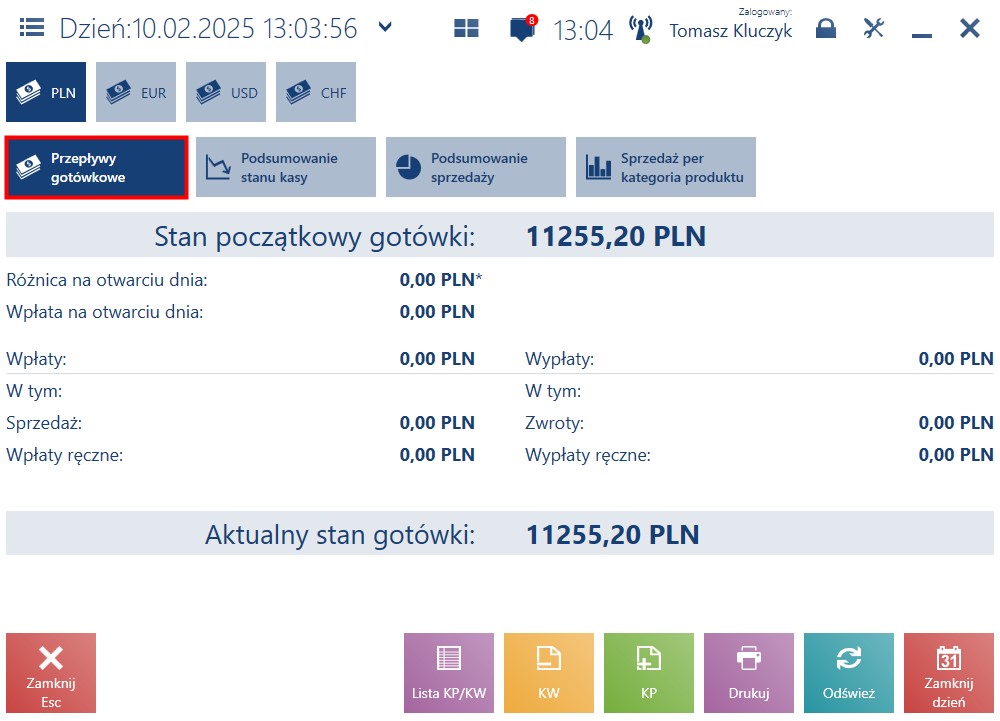The image size is (1000, 721).
Task: Print the report with the Drukuj button
Action: pyautogui.click(x=749, y=673)
